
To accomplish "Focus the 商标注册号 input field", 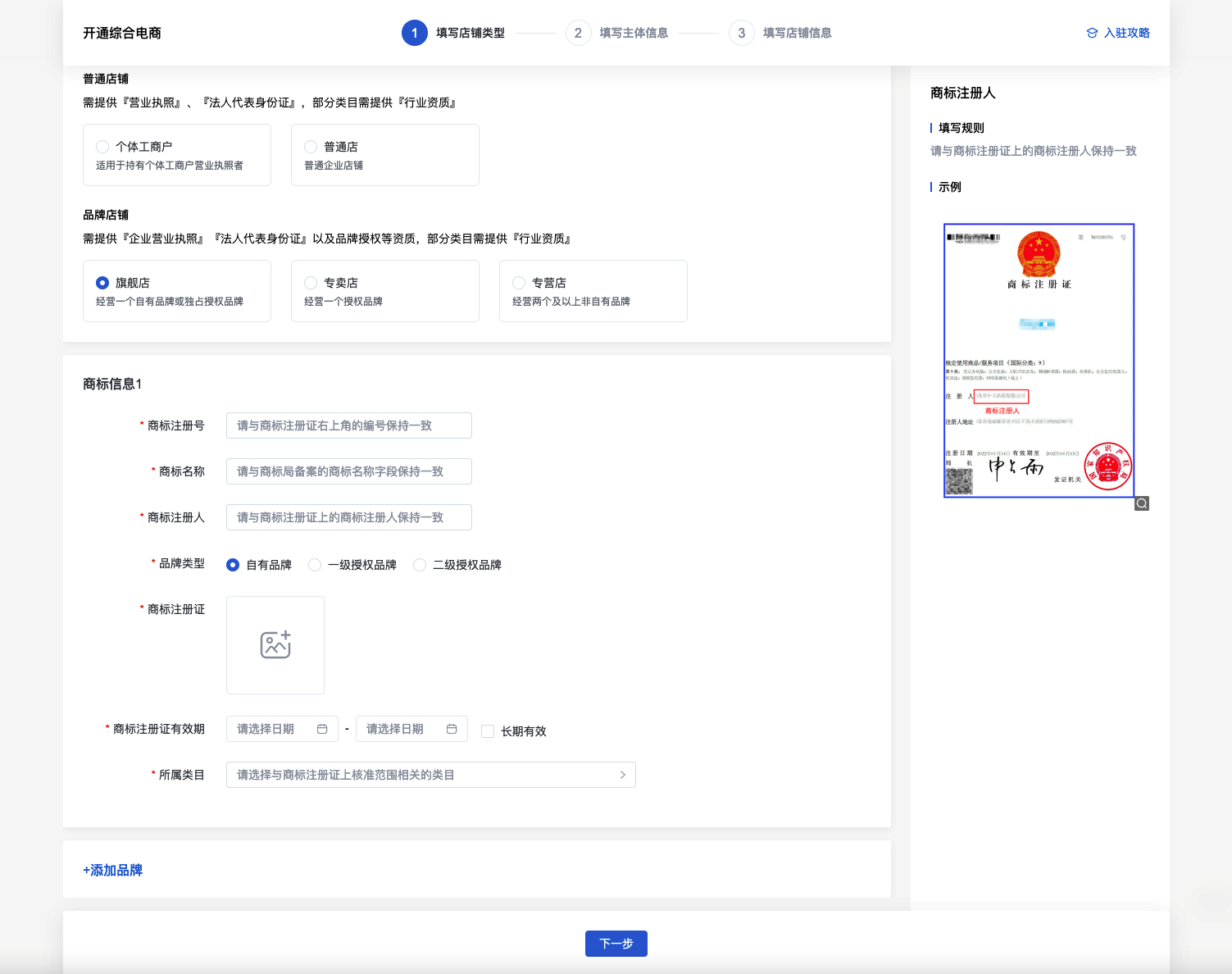I will (348, 426).
